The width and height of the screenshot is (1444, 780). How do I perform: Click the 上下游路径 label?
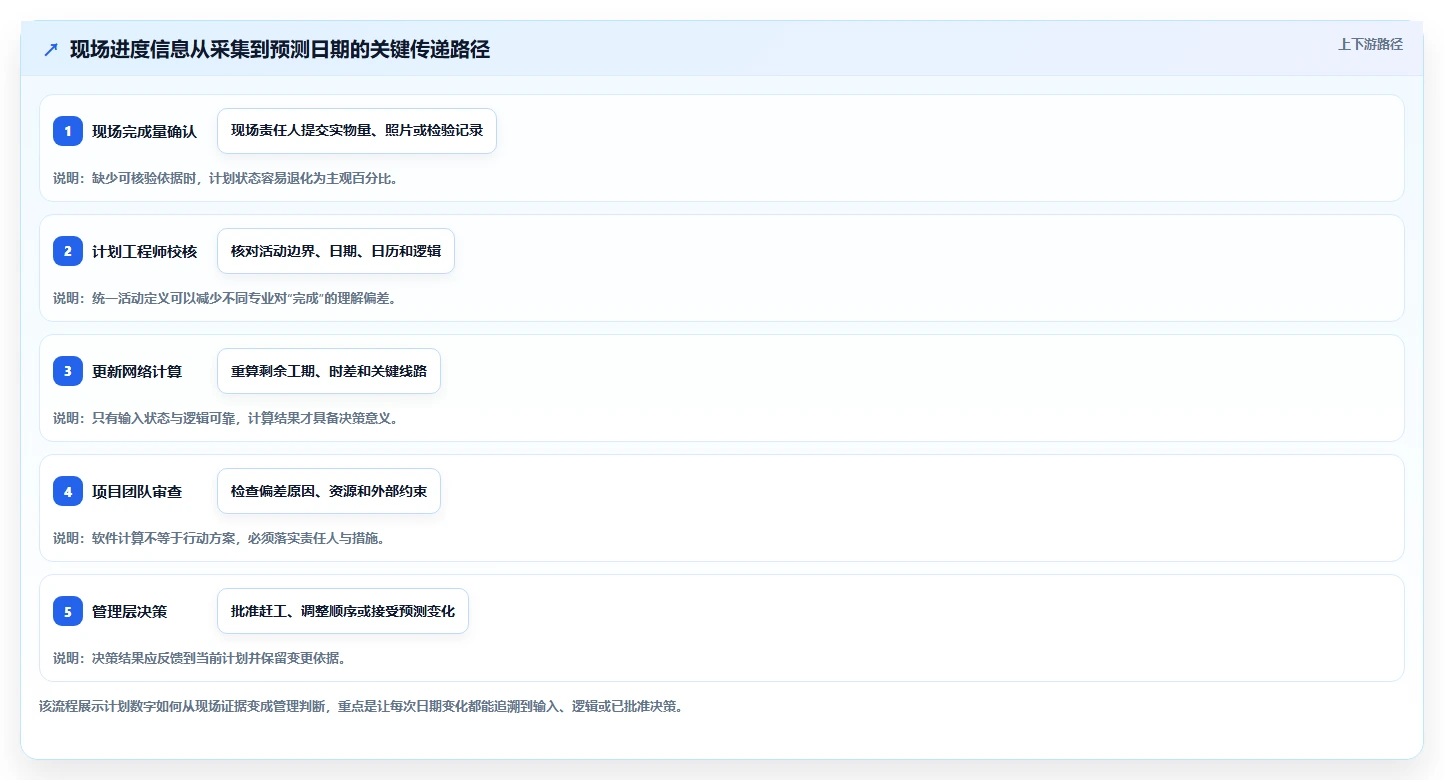click(x=1371, y=44)
